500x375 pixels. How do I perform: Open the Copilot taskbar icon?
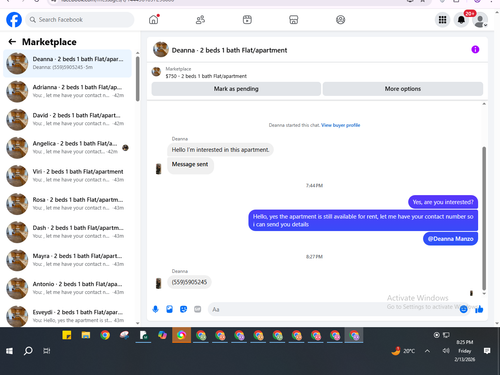162,335
